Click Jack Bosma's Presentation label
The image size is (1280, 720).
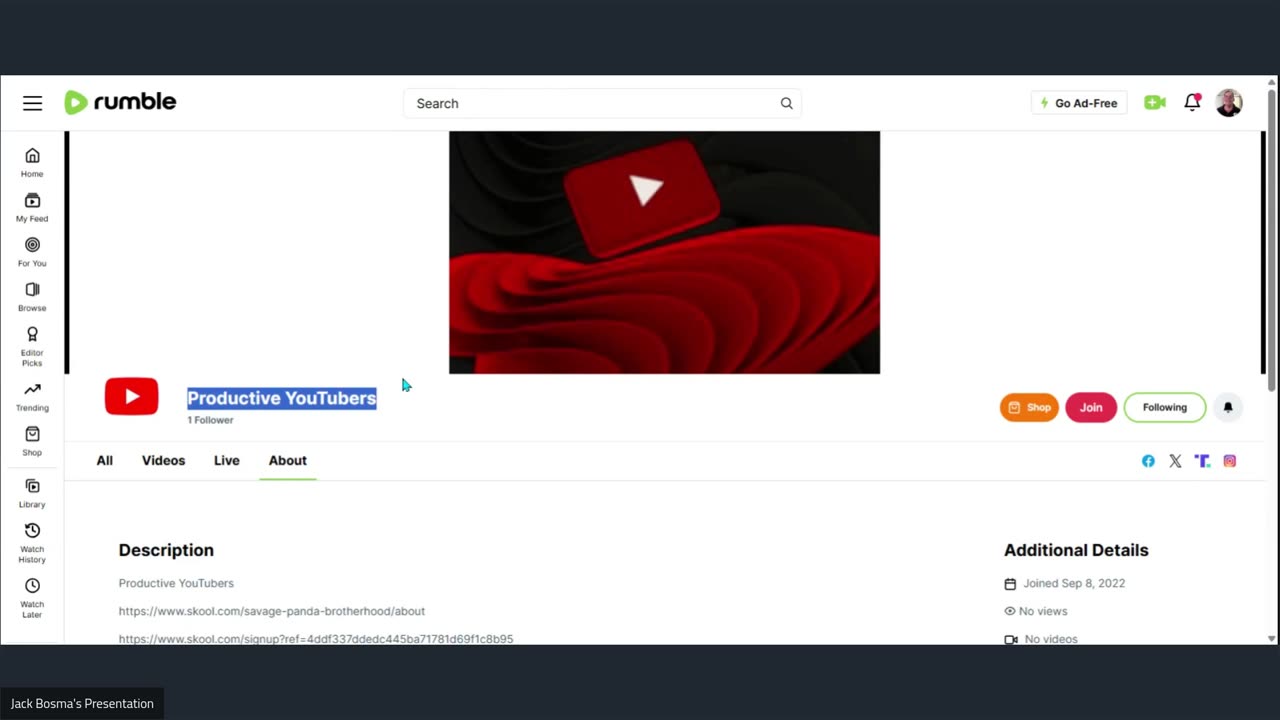tap(82, 703)
